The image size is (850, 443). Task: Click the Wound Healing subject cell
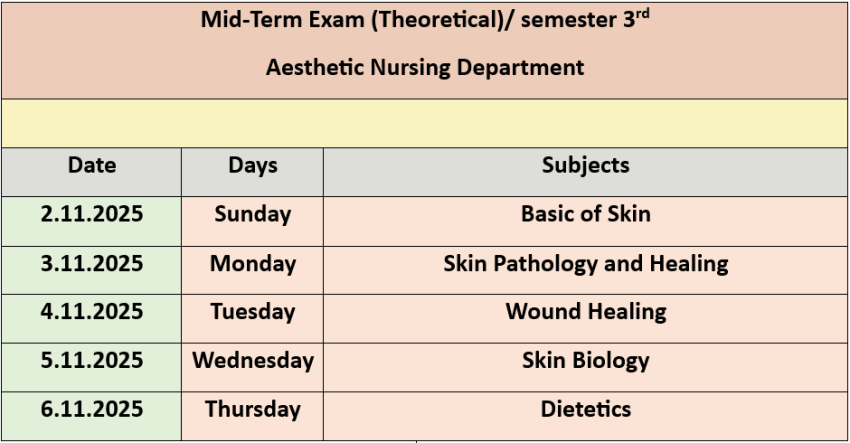tap(586, 312)
